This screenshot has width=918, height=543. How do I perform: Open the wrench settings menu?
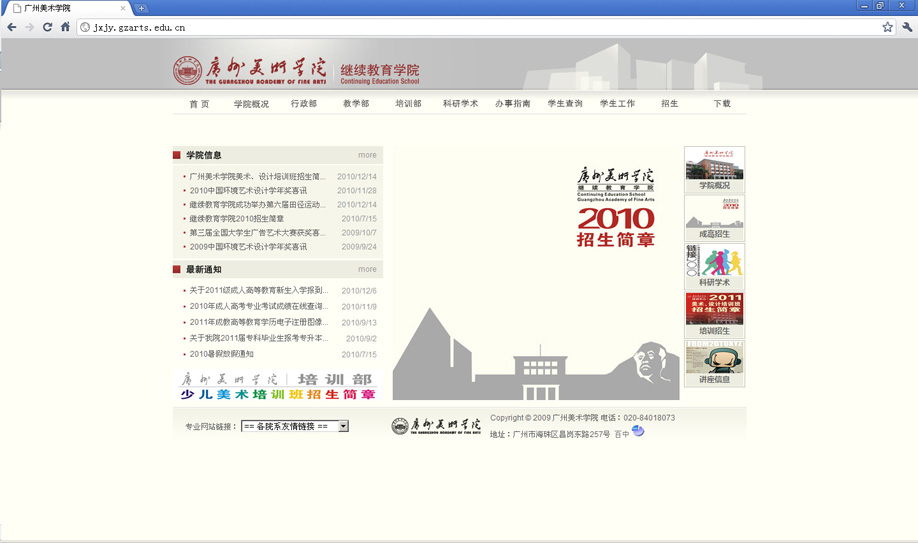pyautogui.click(x=907, y=27)
